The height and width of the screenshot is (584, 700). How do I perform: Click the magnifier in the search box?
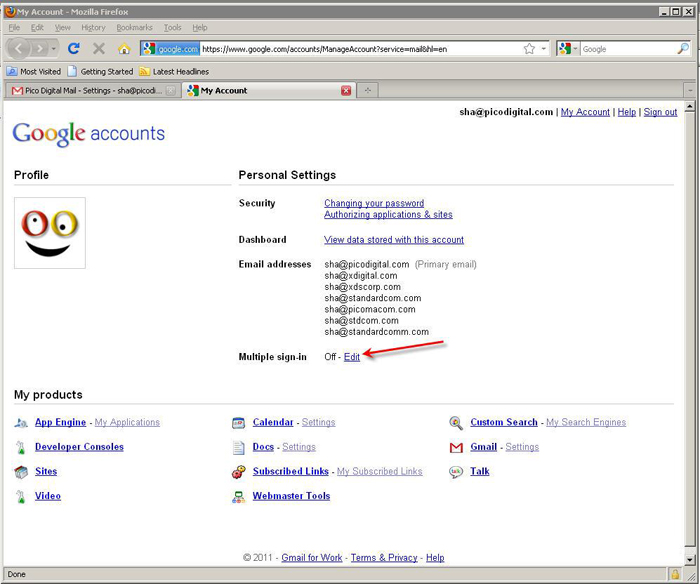pyautogui.click(x=683, y=48)
